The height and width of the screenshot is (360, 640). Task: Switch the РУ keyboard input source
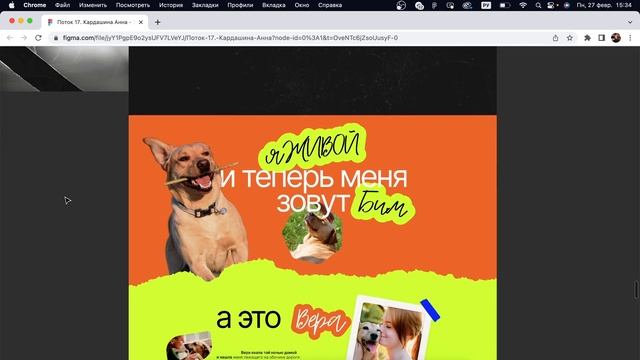click(486, 5)
